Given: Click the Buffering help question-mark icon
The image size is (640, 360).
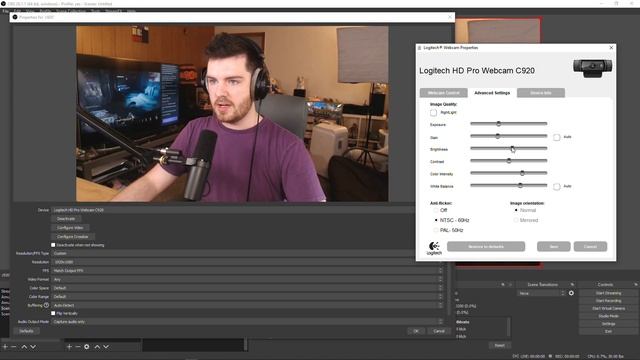Looking at the screenshot, I should tap(46, 305).
